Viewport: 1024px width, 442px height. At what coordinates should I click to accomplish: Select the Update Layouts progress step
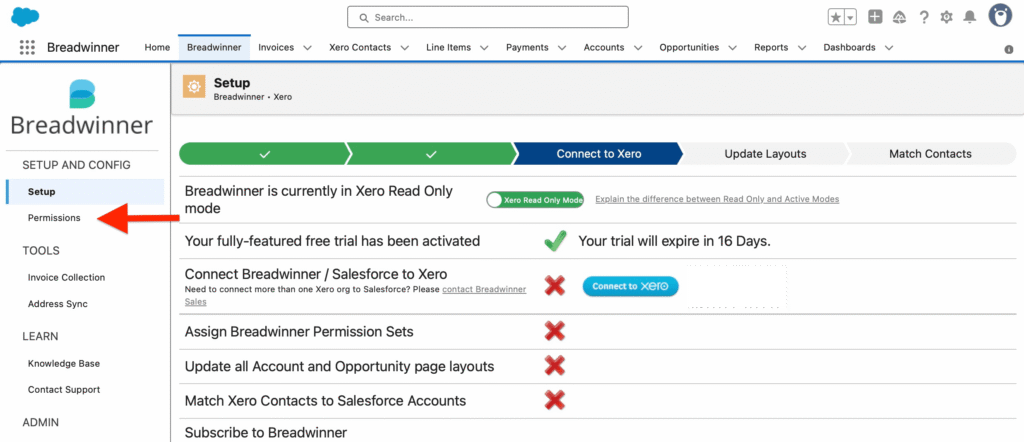coord(765,154)
